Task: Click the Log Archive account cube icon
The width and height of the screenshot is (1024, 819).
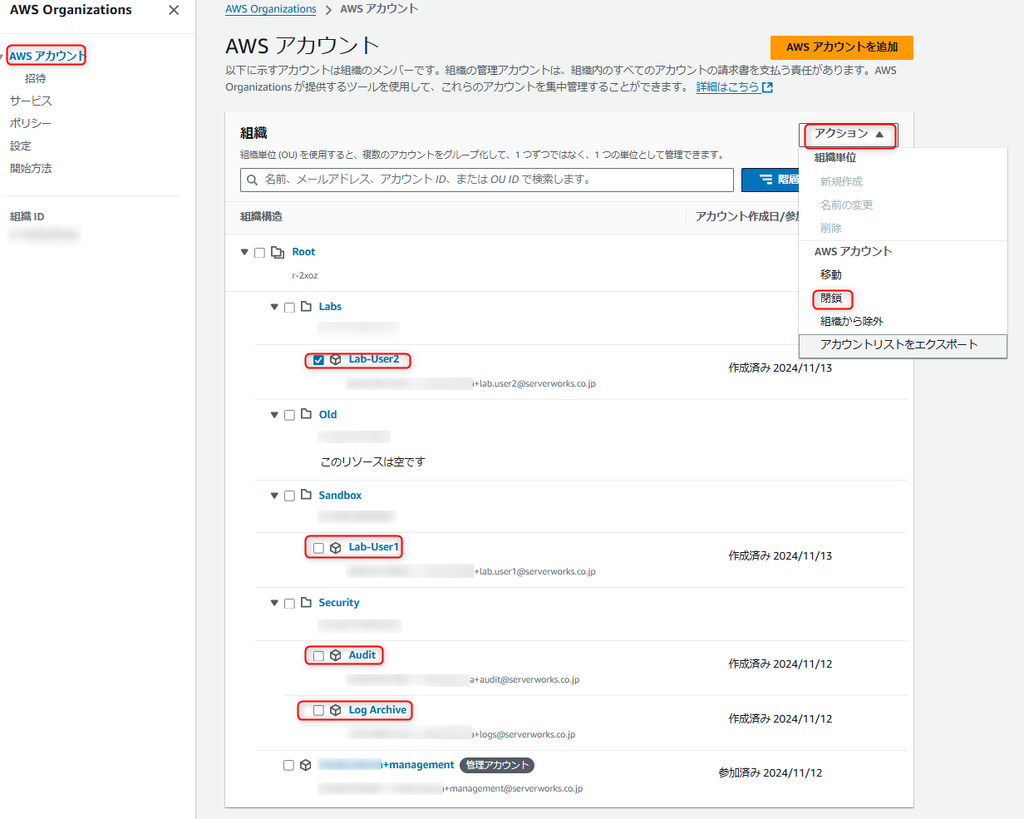Action: pyautogui.click(x=336, y=710)
